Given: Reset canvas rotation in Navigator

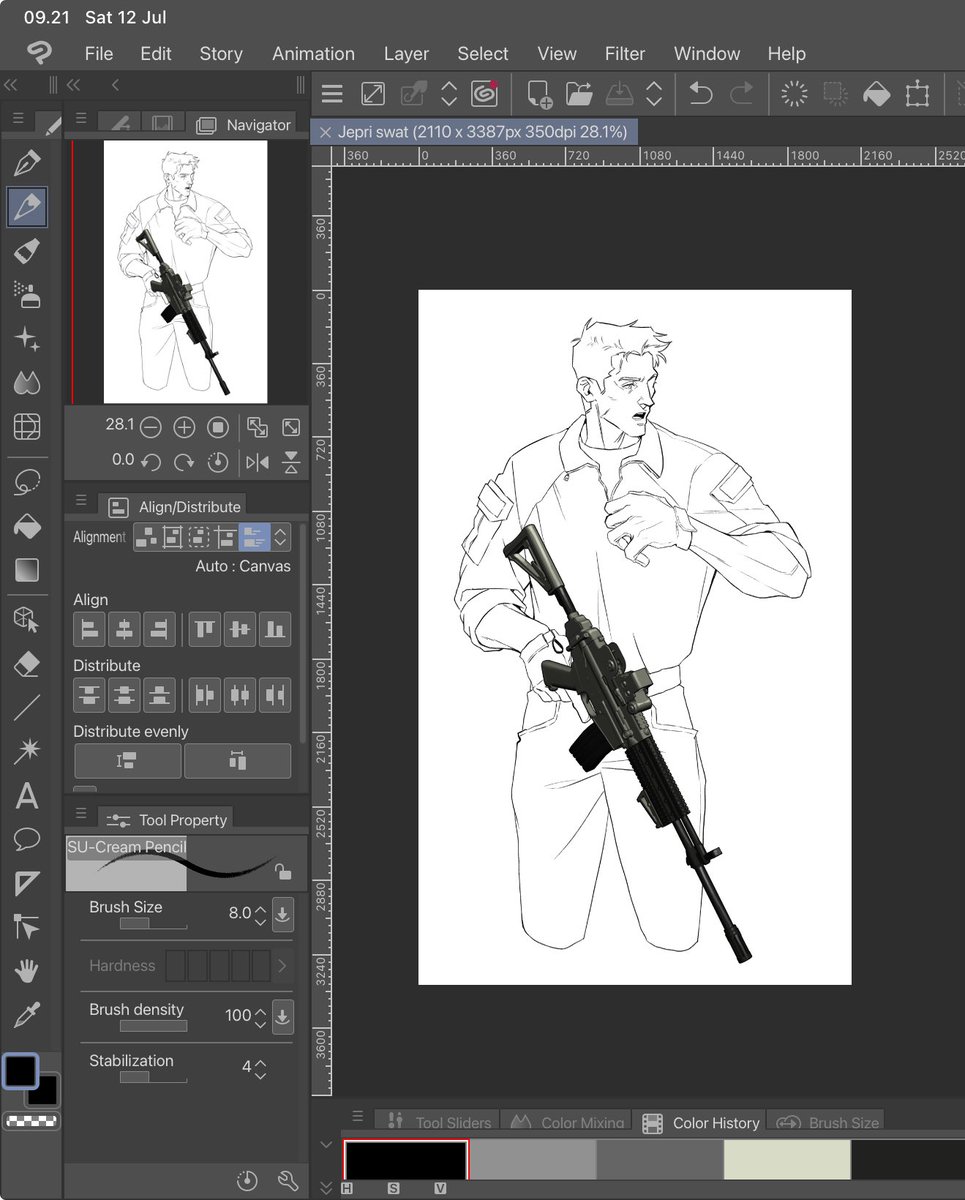Looking at the screenshot, I should pyautogui.click(x=217, y=462).
